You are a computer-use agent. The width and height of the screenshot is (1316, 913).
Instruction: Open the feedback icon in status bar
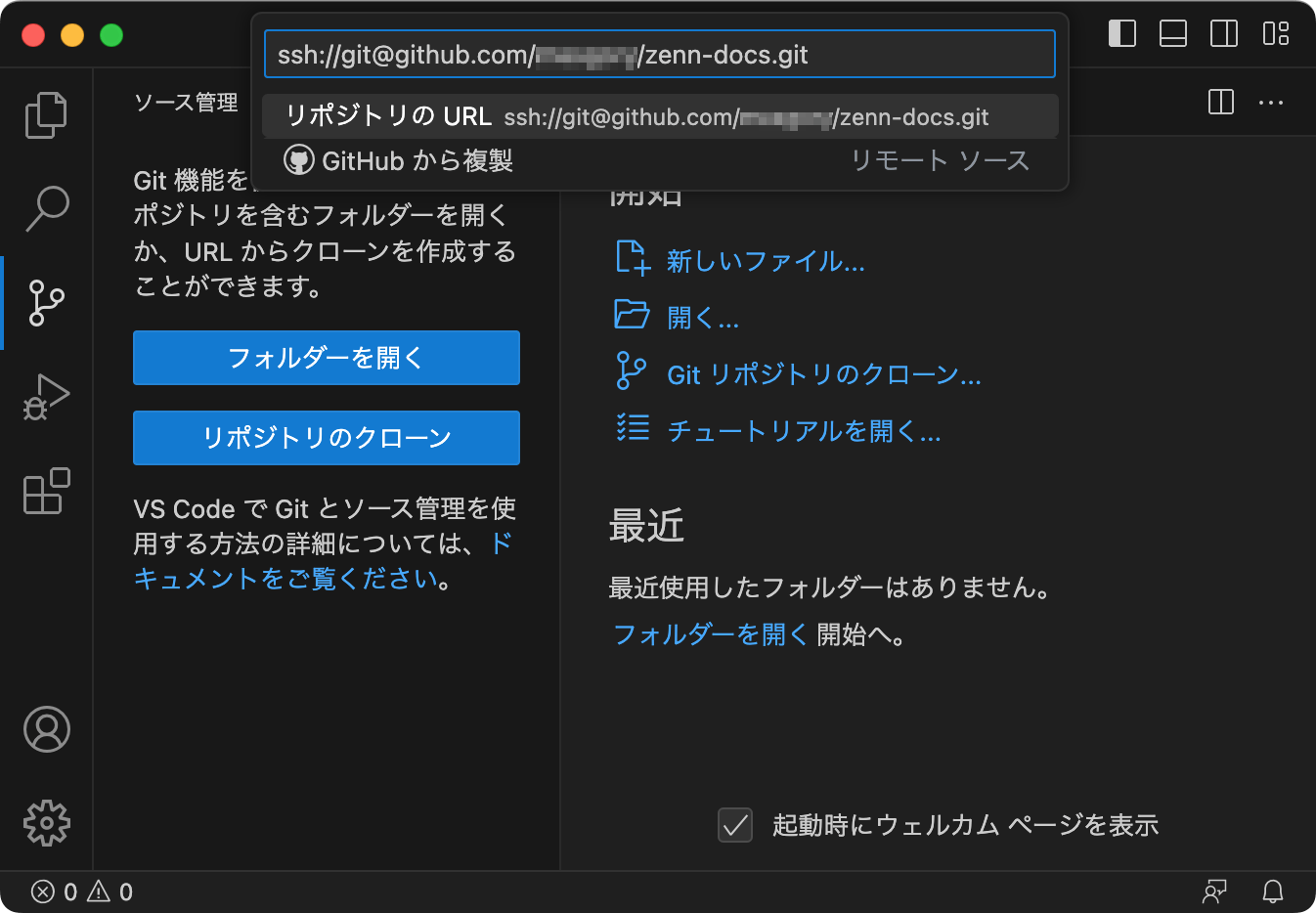(x=1214, y=891)
